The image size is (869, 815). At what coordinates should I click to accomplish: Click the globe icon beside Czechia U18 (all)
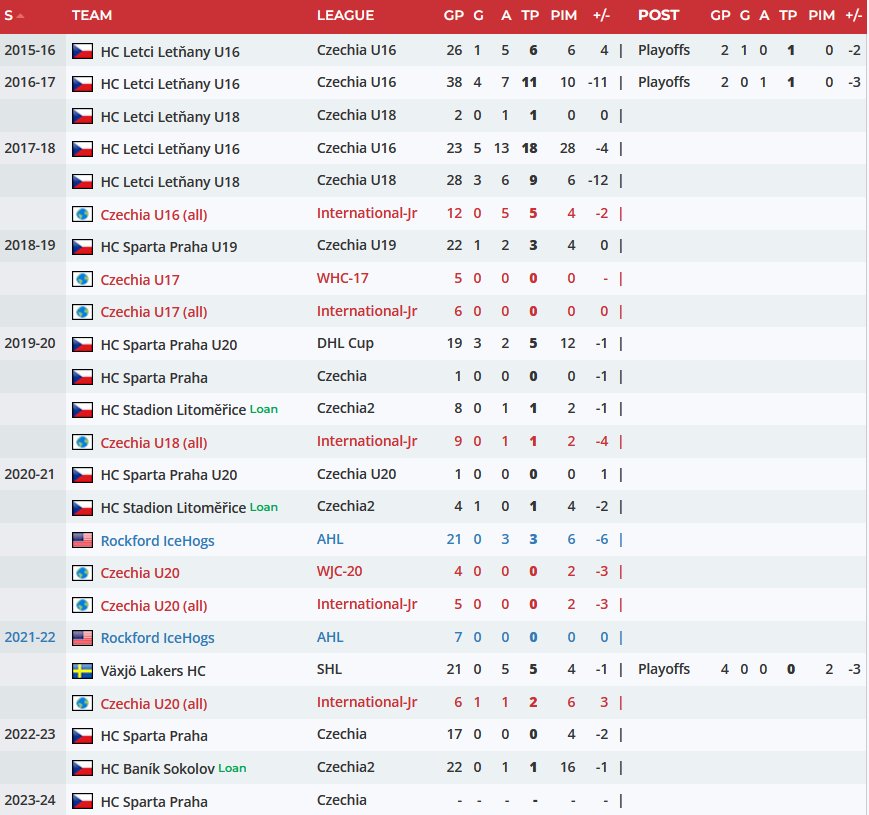point(83,442)
